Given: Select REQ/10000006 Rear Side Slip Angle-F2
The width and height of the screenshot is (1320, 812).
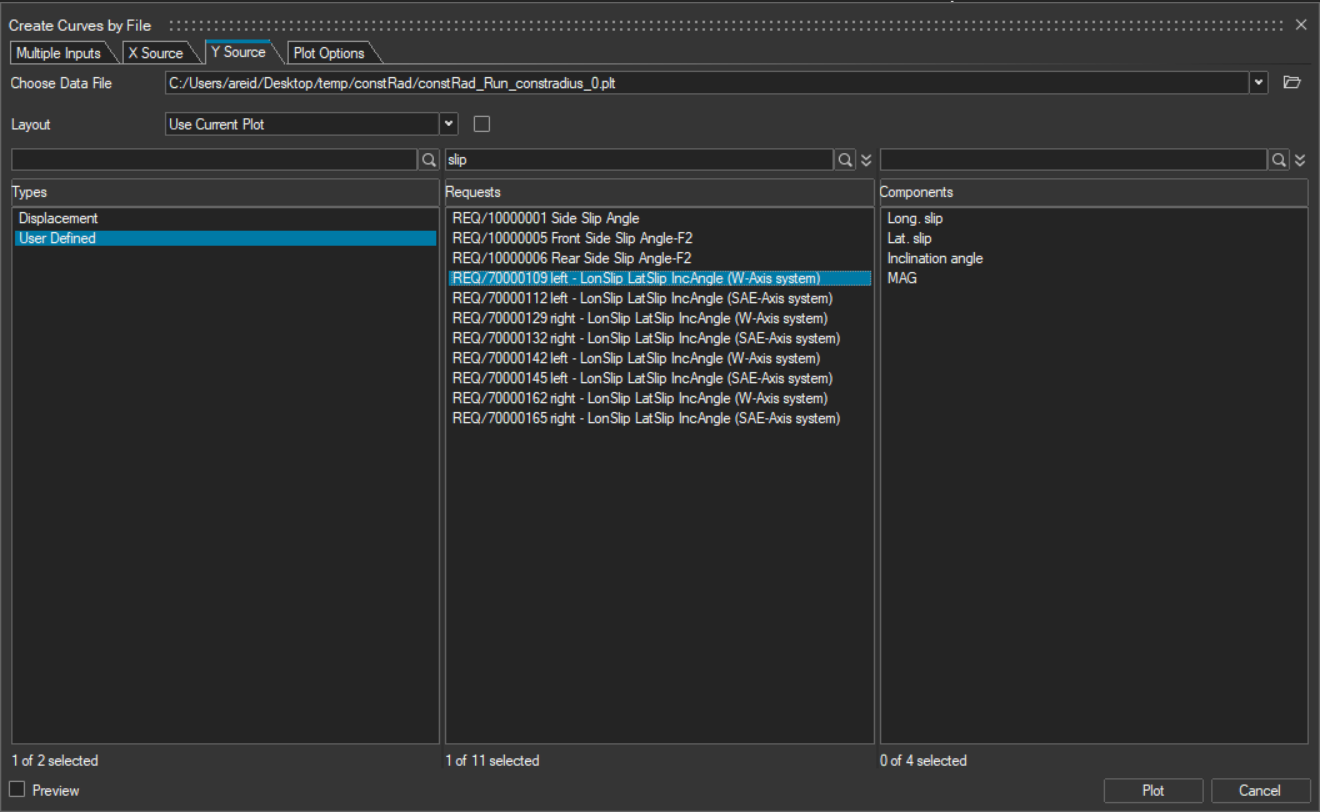Looking at the screenshot, I should 660,258.
